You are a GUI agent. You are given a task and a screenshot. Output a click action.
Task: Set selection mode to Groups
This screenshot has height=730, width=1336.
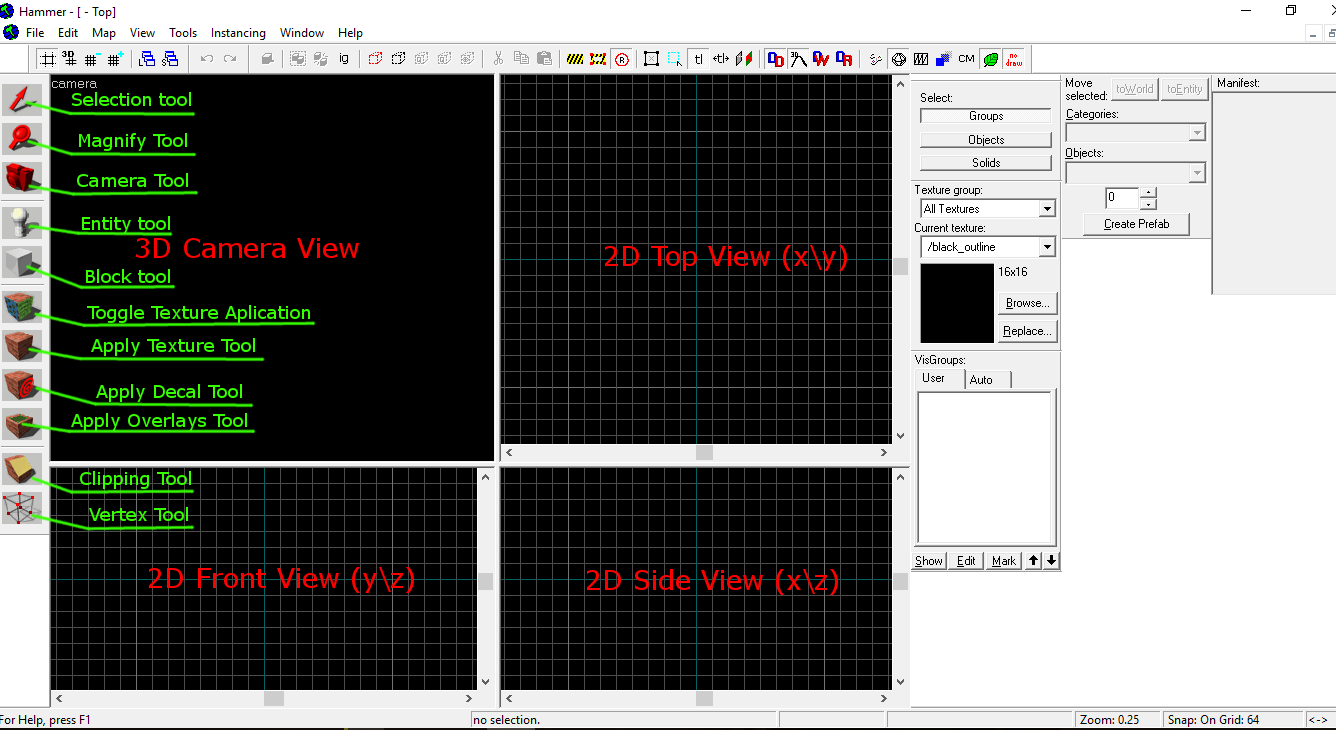pyautogui.click(x=986, y=116)
